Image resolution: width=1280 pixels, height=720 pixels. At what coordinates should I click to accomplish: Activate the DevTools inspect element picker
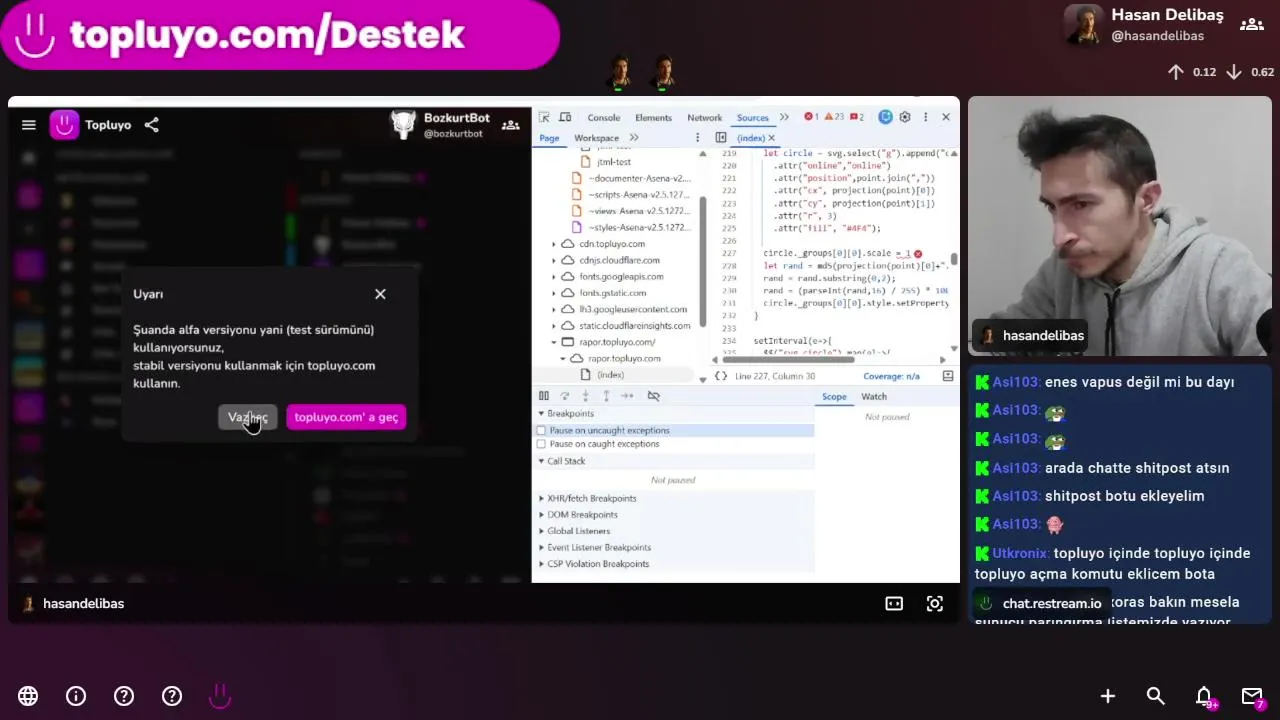pyautogui.click(x=544, y=117)
